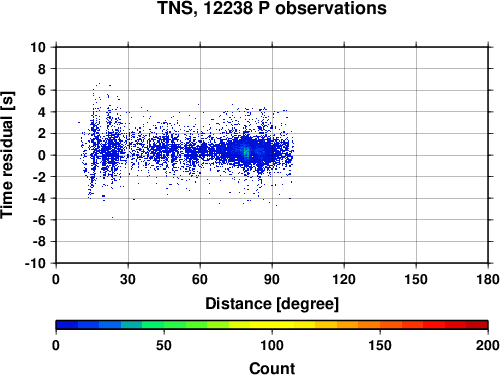Screen dimensions: 500x375
Task: Click the -6 tick label on residual axis
Action: [39, 220]
